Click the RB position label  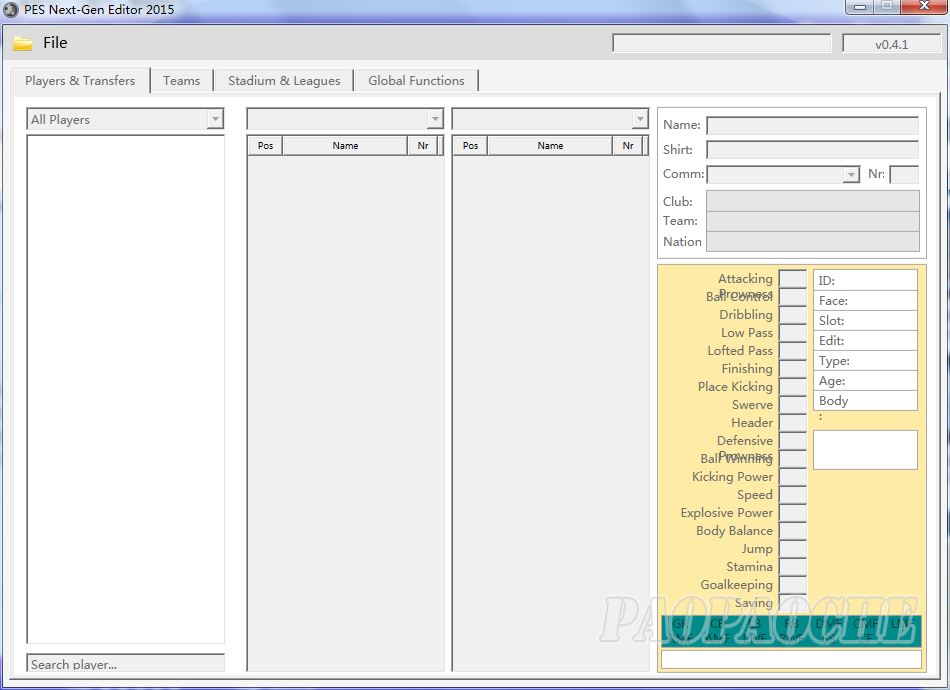(x=791, y=623)
